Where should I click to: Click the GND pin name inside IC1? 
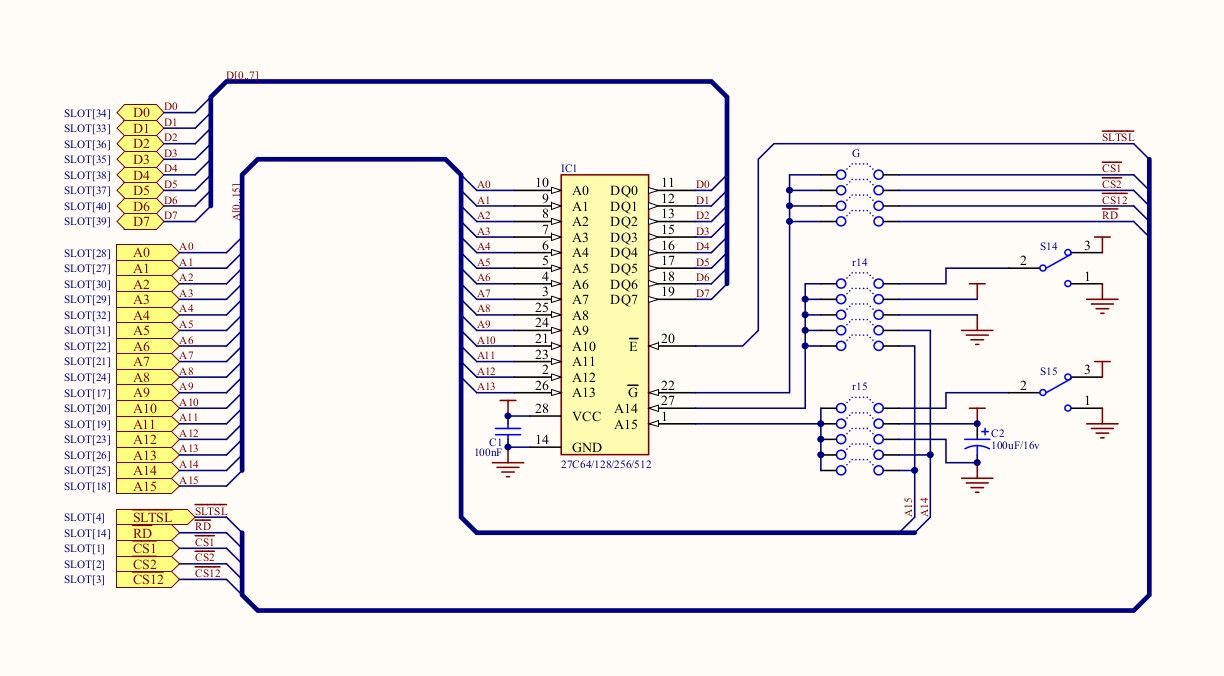tap(587, 447)
